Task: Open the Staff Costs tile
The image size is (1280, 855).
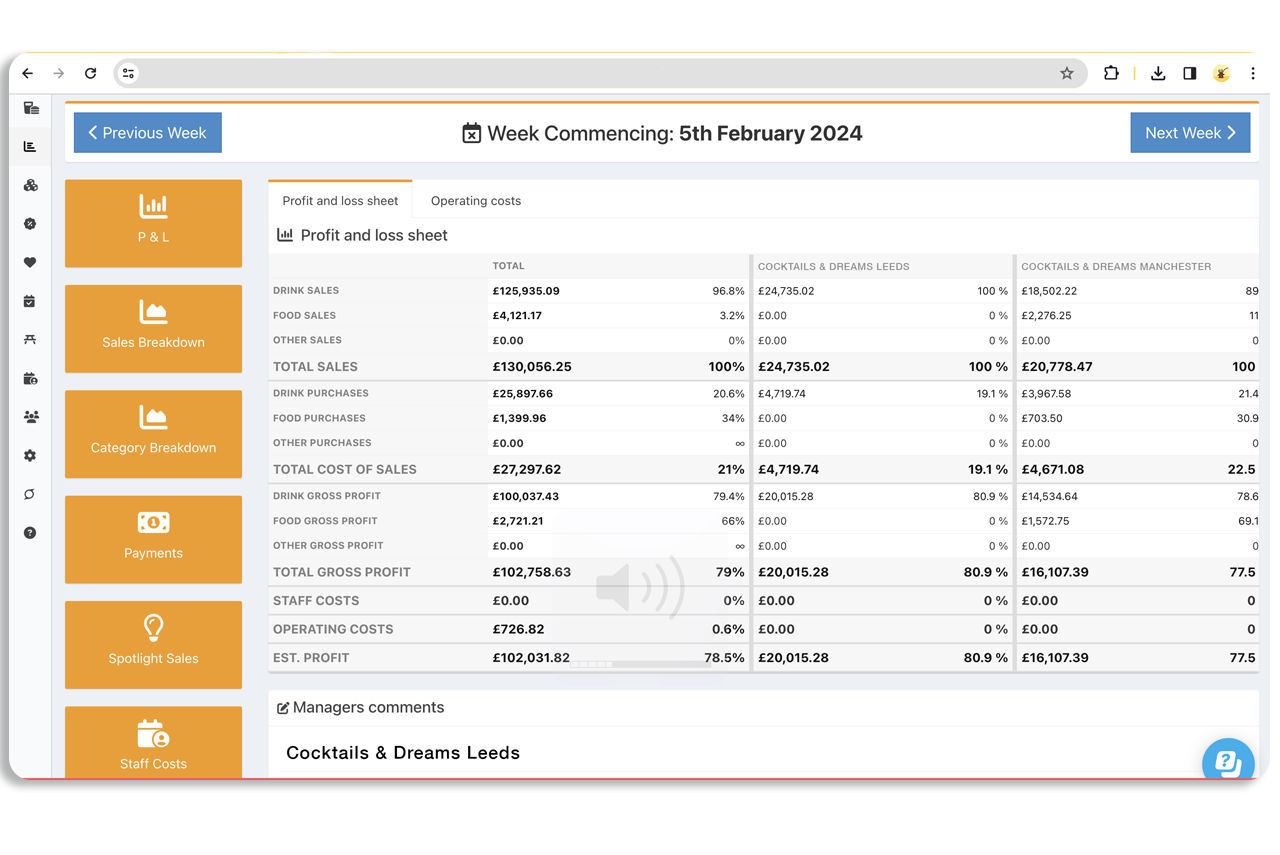Action: [153, 745]
